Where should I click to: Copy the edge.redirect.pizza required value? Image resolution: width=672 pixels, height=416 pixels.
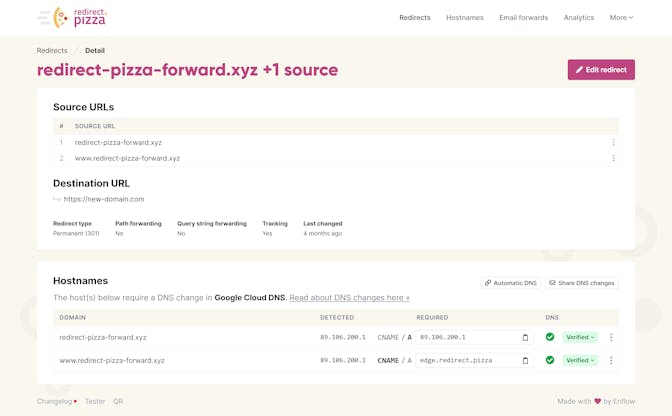tap(525, 361)
